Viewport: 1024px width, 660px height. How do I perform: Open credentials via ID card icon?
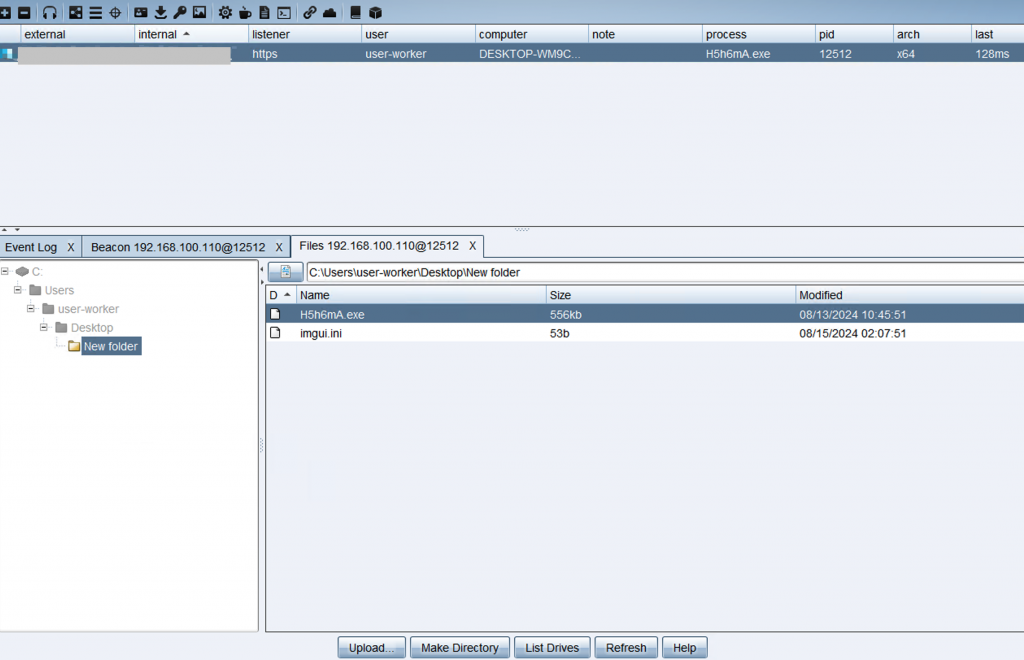point(140,12)
